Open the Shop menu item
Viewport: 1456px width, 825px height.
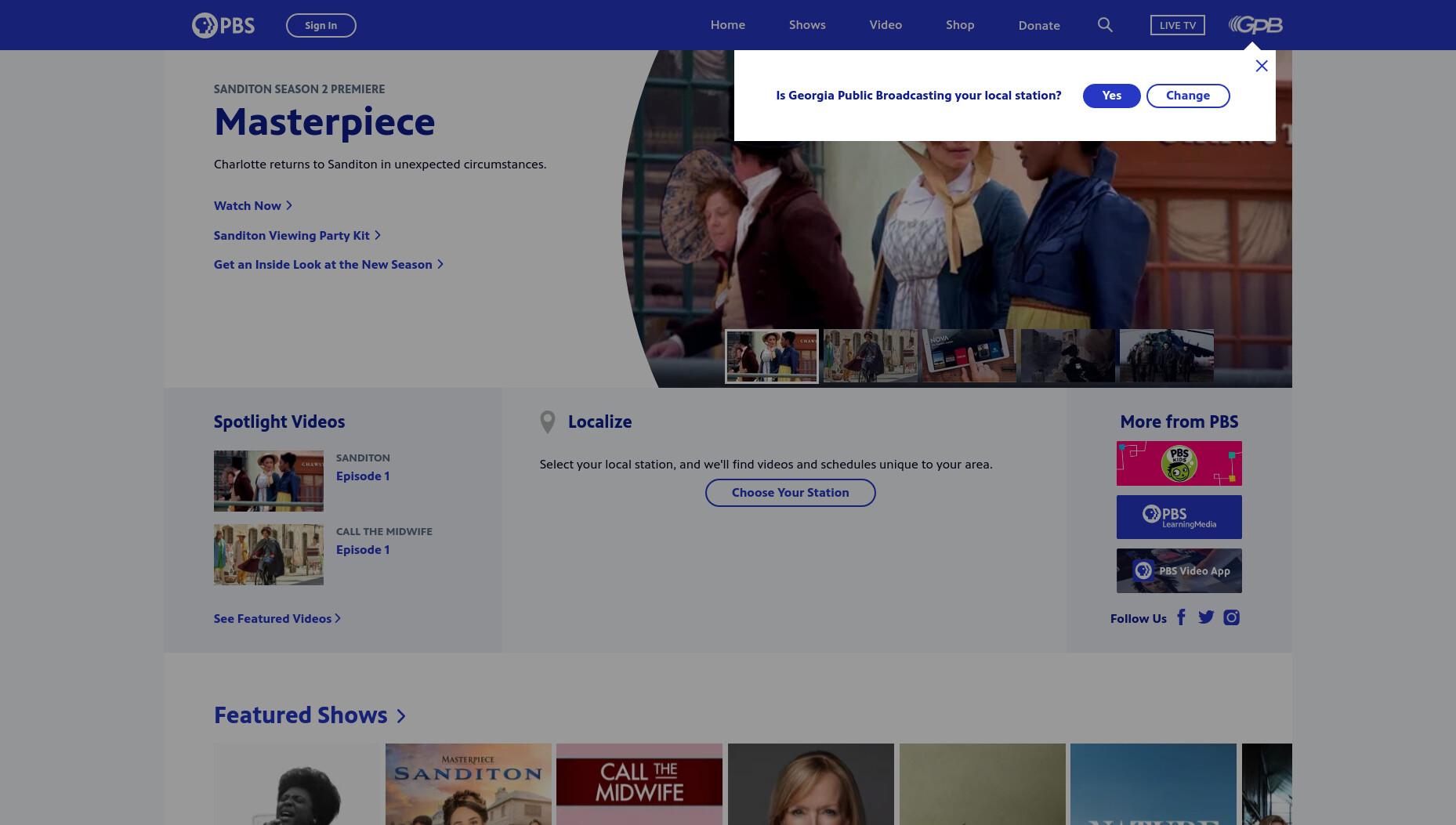pyautogui.click(x=960, y=25)
